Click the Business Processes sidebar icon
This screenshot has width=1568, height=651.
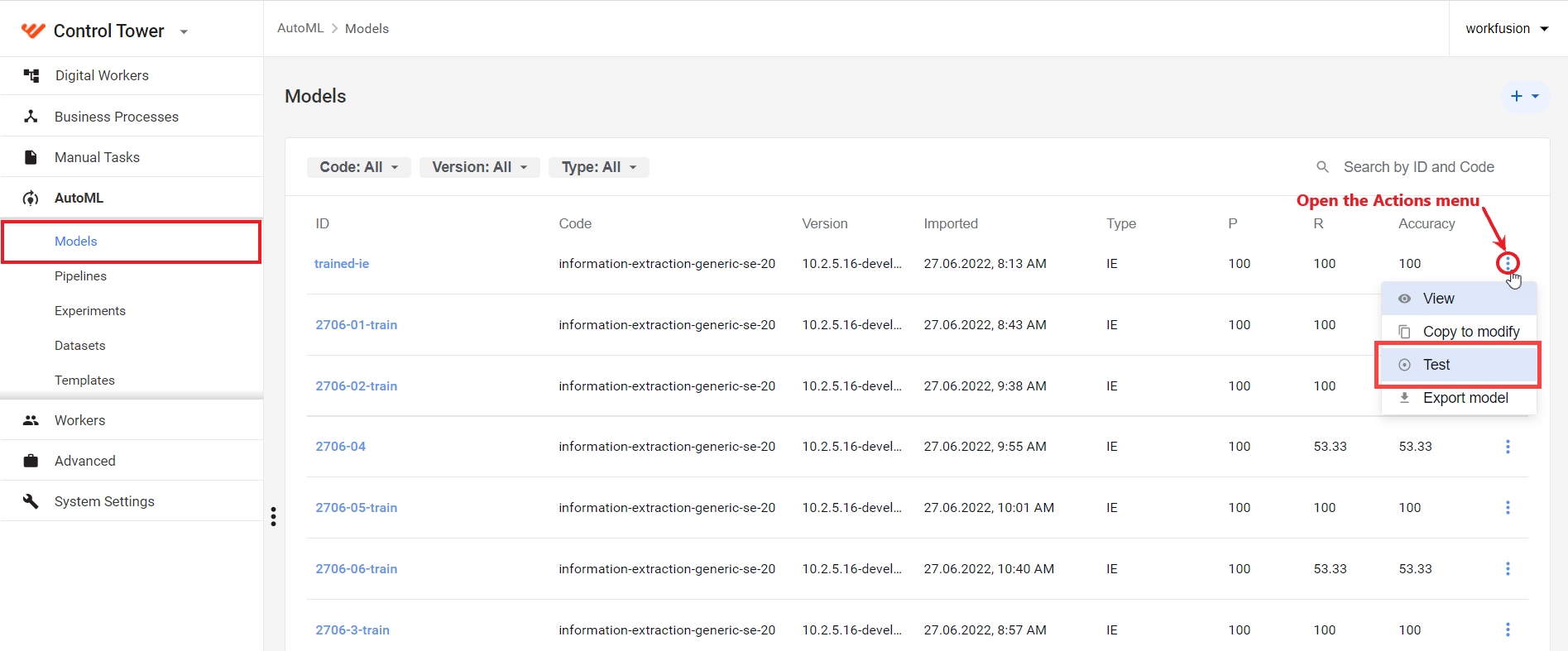coord(31,117)
